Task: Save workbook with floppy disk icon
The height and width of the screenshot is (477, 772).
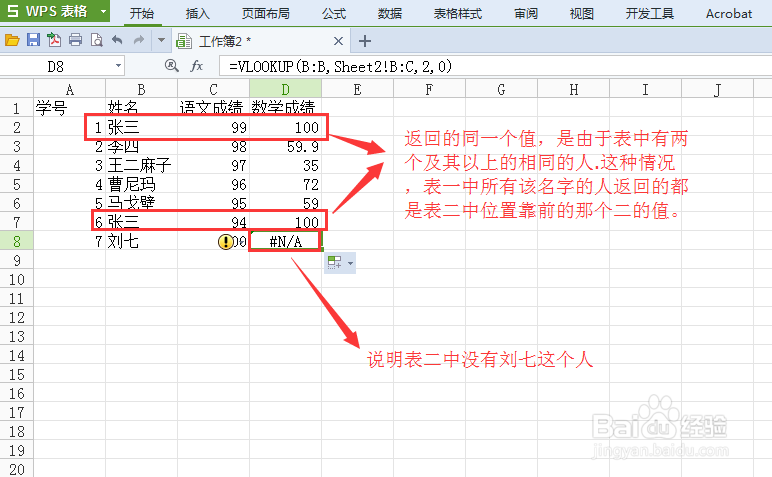Action: (x=33, y=40)
